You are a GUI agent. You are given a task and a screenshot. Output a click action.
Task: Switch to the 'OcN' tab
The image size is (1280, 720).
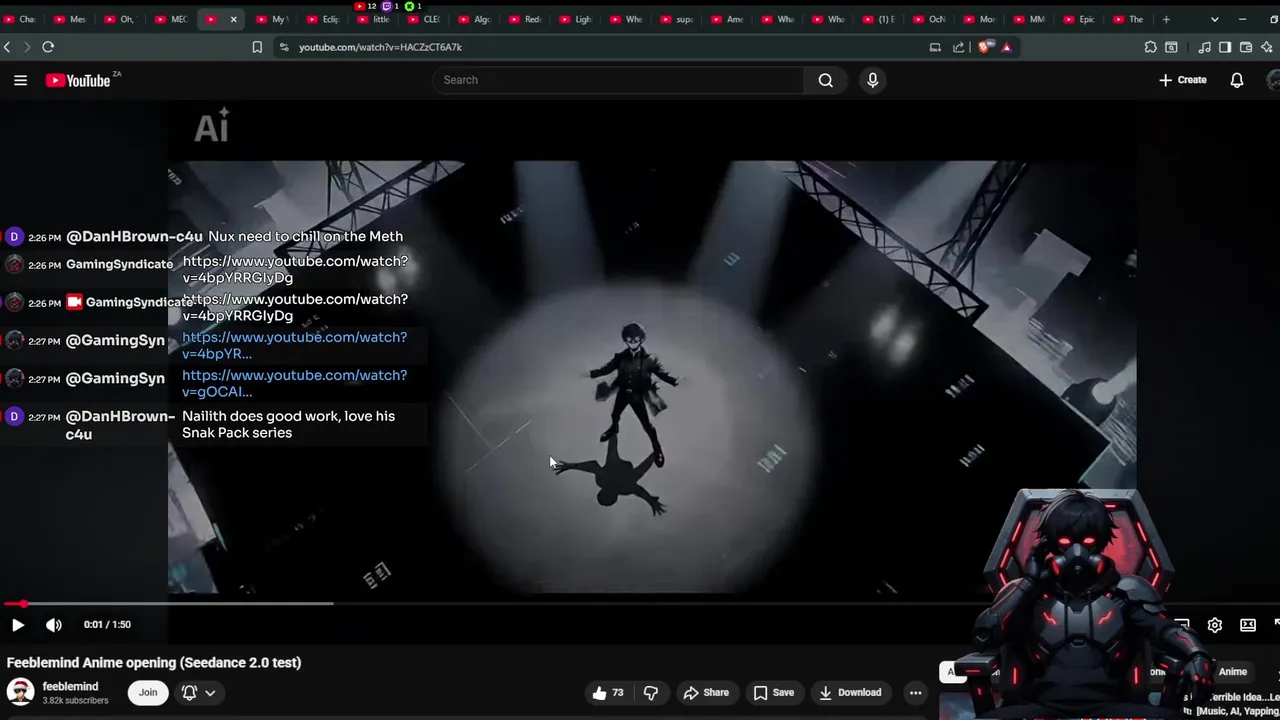click(x=928, y=19)
